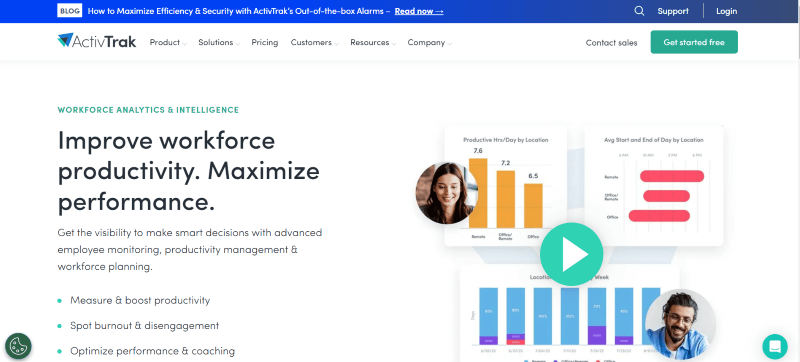Click the Login link

[x=726, y=11]
